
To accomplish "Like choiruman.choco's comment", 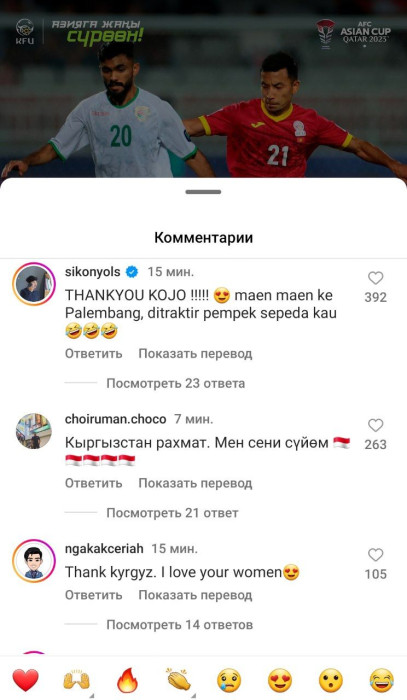I will (375, 425).
